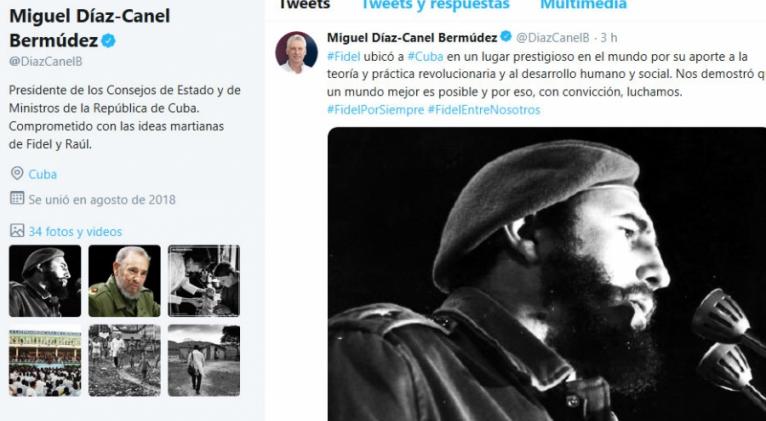Open the #FidelPorSiempre hashtag
This screenshot has height=421, width=766.
coord(375,110)
